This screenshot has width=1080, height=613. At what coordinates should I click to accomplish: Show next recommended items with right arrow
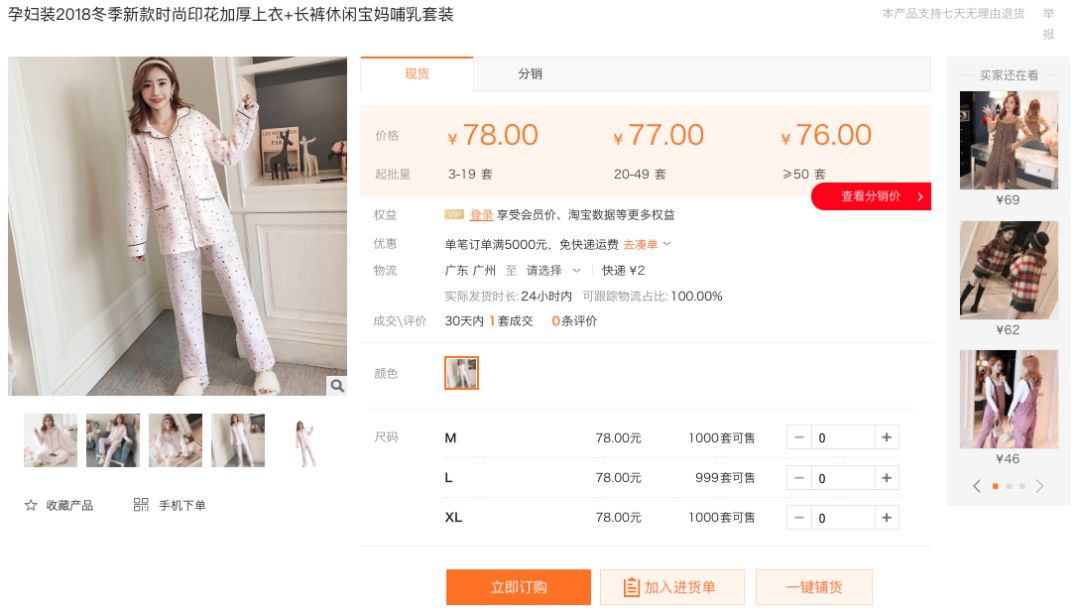point(1040,486)
